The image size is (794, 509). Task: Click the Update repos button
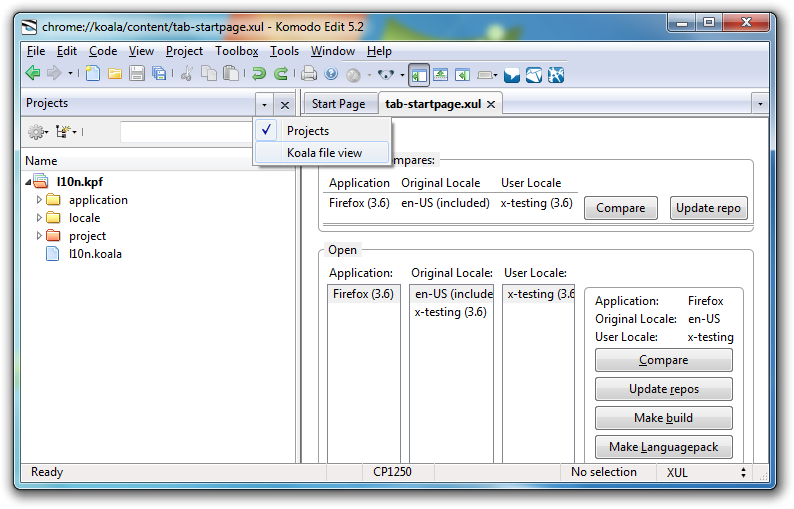[663, 389]
